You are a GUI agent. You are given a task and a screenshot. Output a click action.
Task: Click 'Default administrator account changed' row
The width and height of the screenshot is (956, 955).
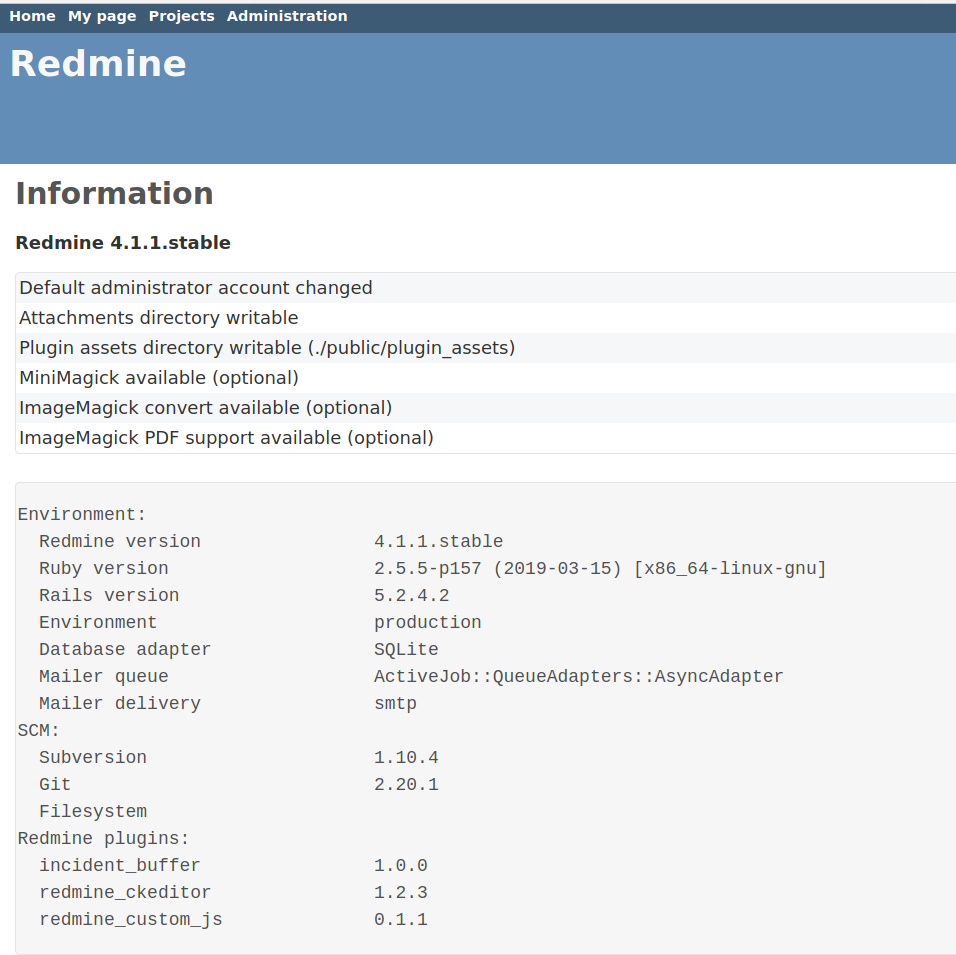(x=486, y=288)
